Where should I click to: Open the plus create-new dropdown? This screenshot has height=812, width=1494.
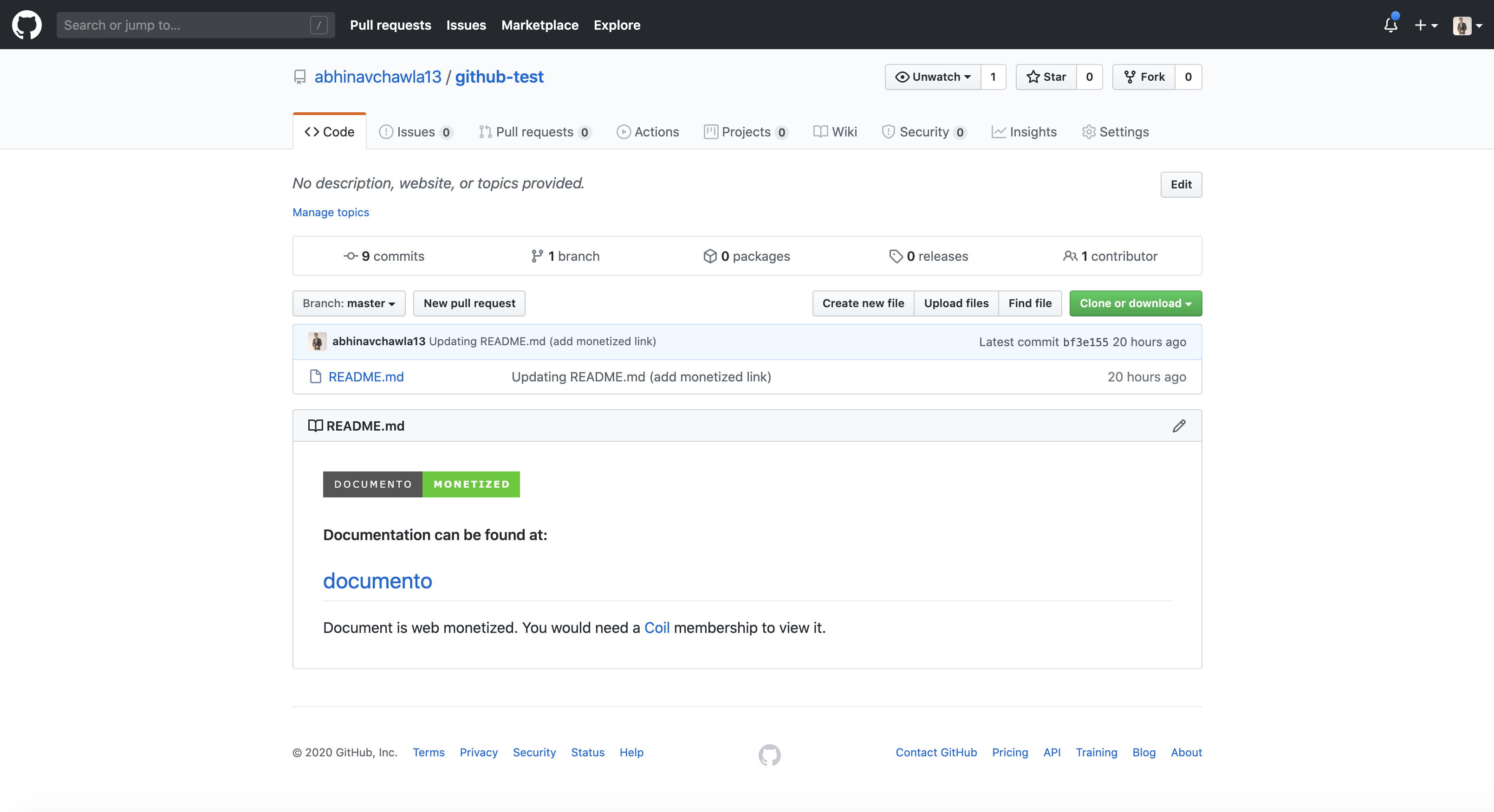click(1426, 25)
